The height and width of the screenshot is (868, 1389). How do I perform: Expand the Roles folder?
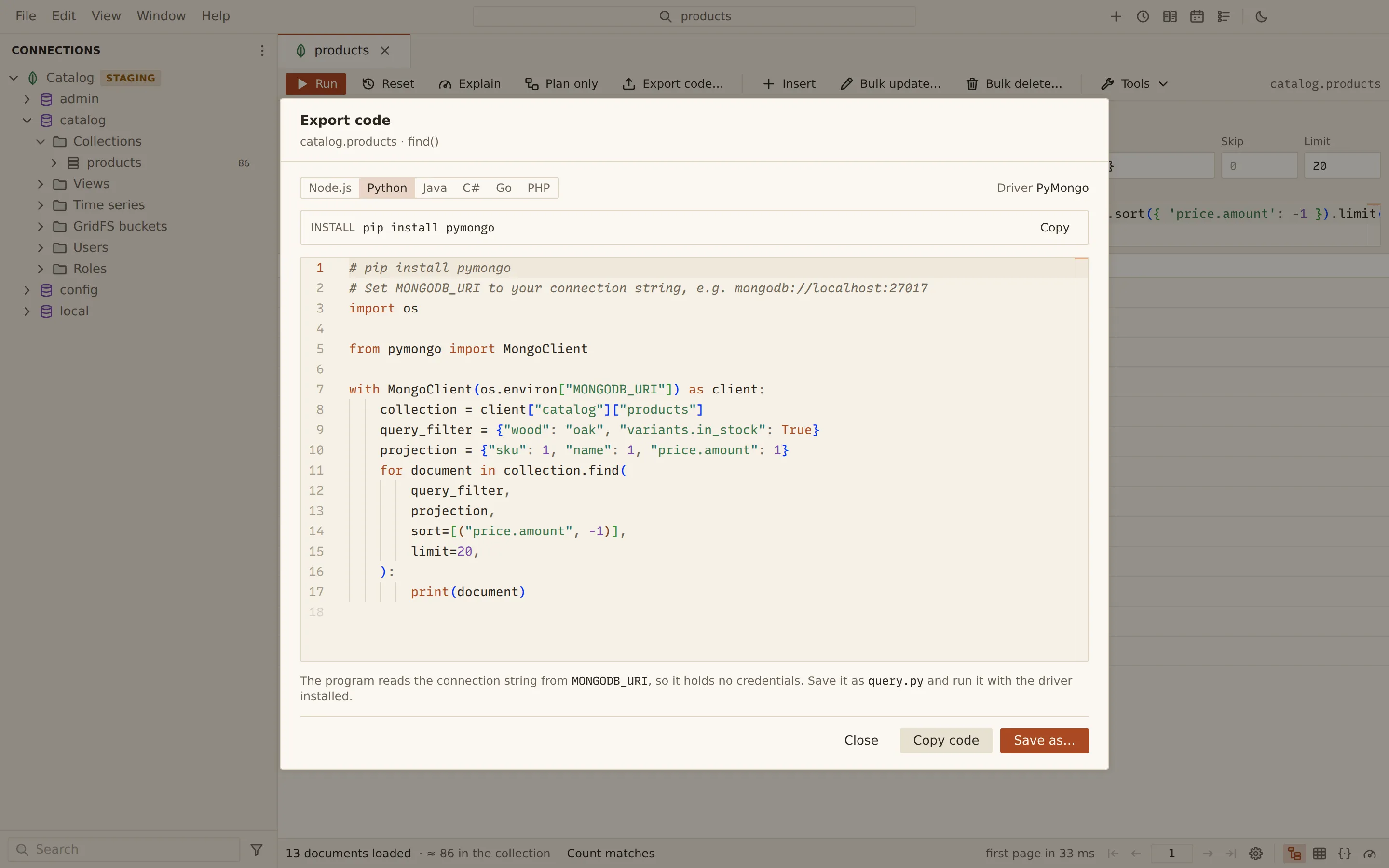point(41,269)
